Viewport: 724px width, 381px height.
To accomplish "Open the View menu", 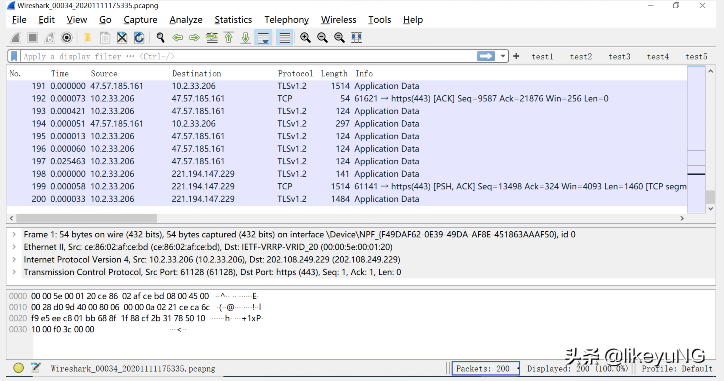I will 77,20.
